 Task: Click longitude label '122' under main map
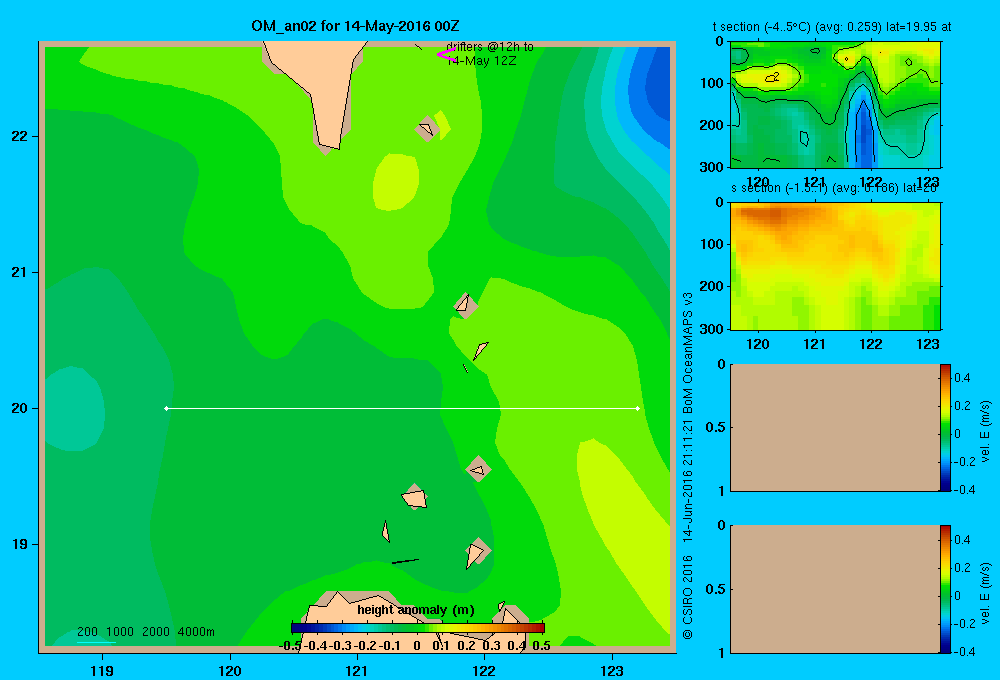pos(484,670)
